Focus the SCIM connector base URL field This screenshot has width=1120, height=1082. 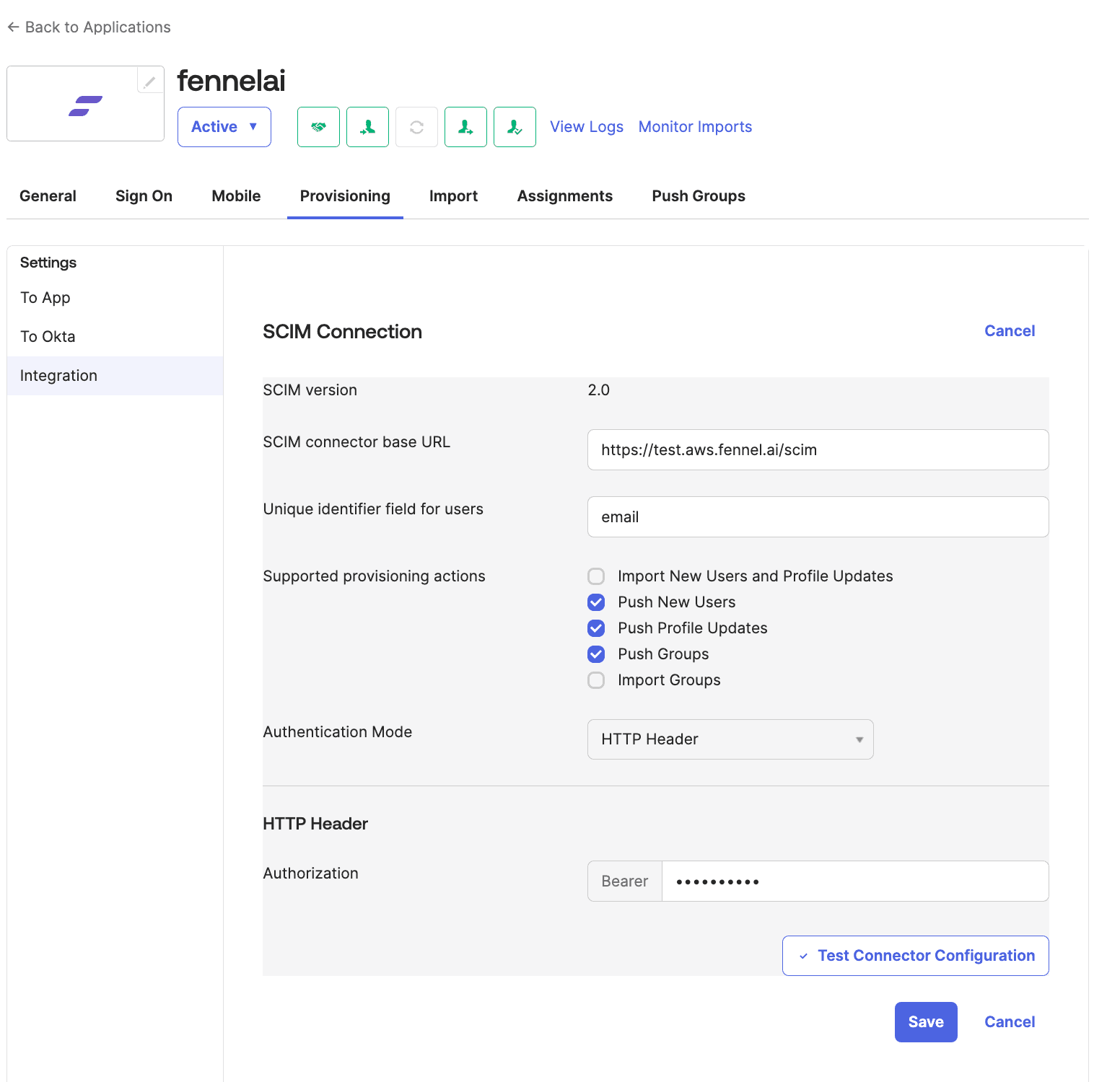coord(818,450)
